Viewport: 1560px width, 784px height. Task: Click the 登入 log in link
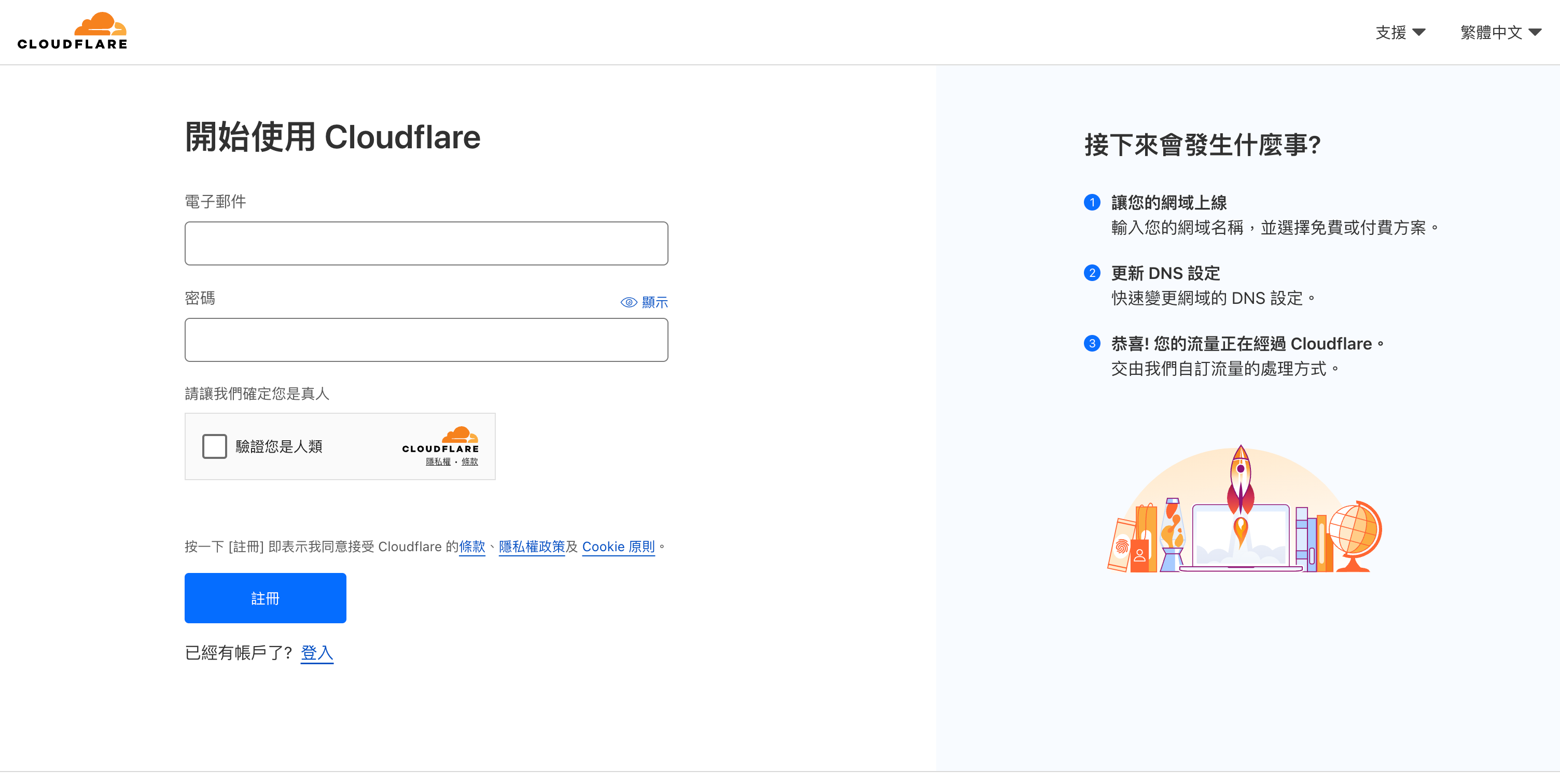[x=317, y=653]
